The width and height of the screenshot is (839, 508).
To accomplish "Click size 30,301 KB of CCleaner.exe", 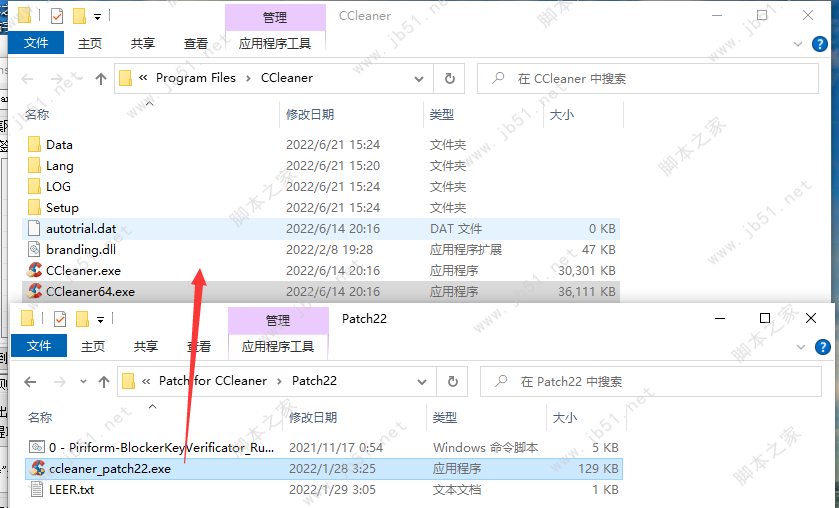I will (x=586, y=270).
